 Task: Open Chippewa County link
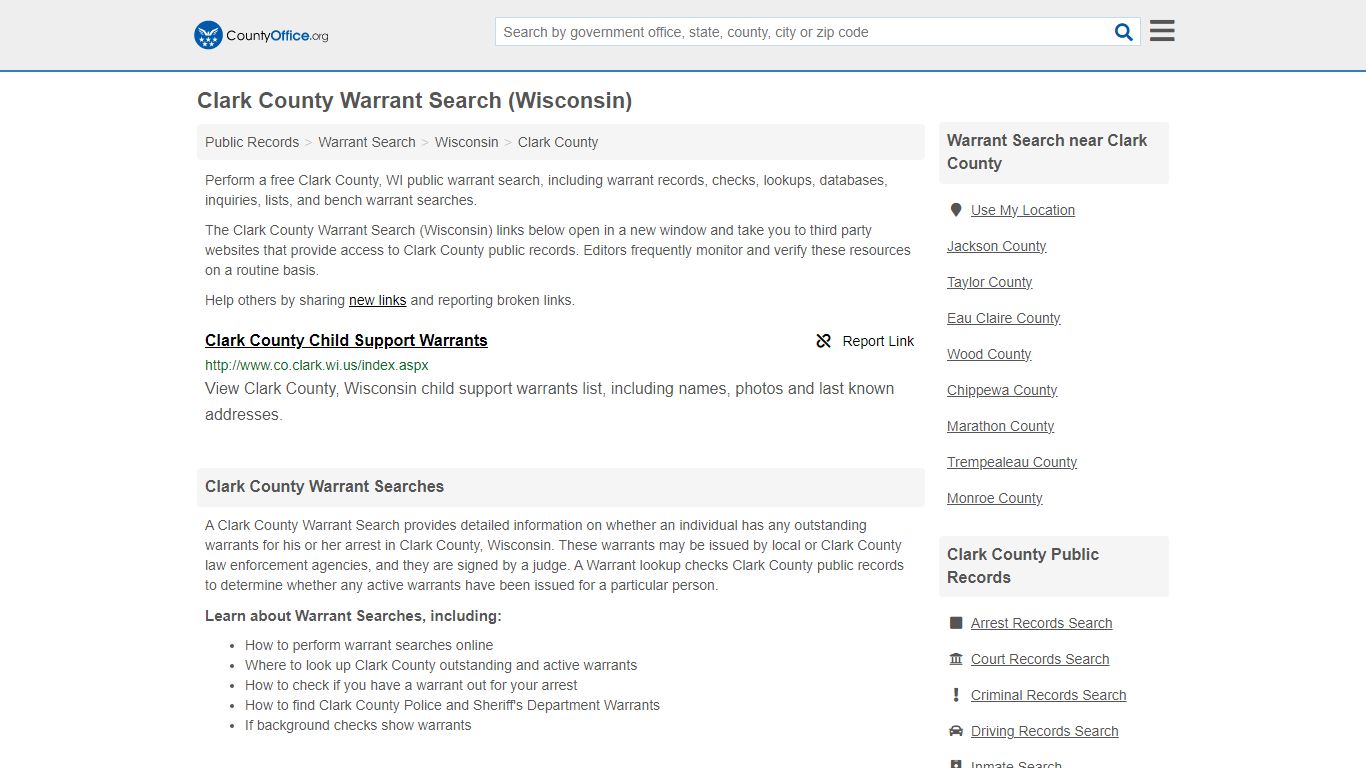[x=1002, y=390]
